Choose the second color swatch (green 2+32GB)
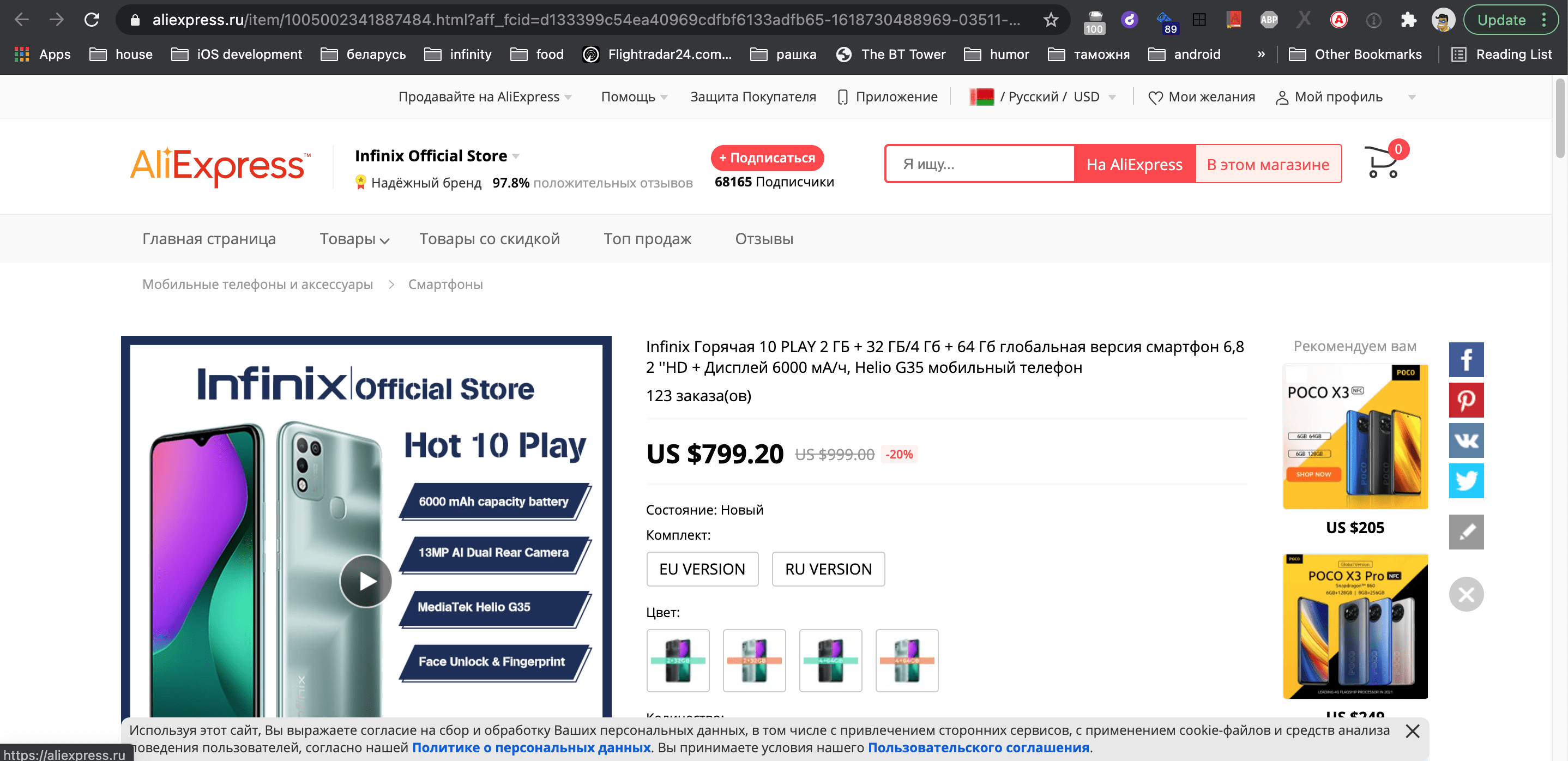The height and width of the screenshot is (761, 1568). 754,661
